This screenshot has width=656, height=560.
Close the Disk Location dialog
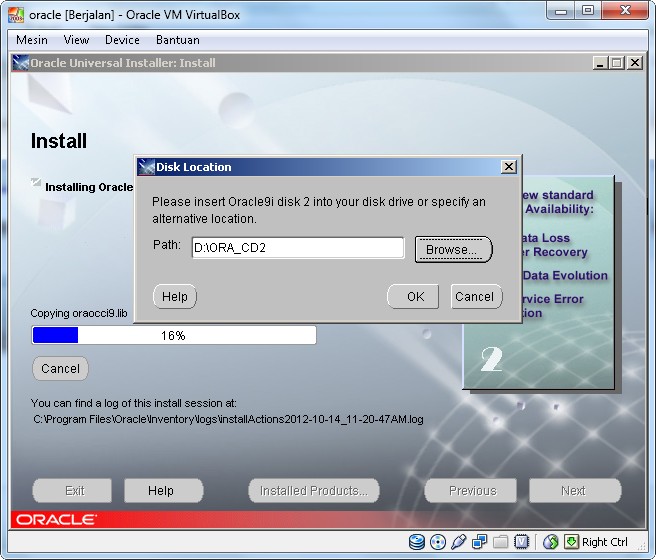click(x=508, y=167)
